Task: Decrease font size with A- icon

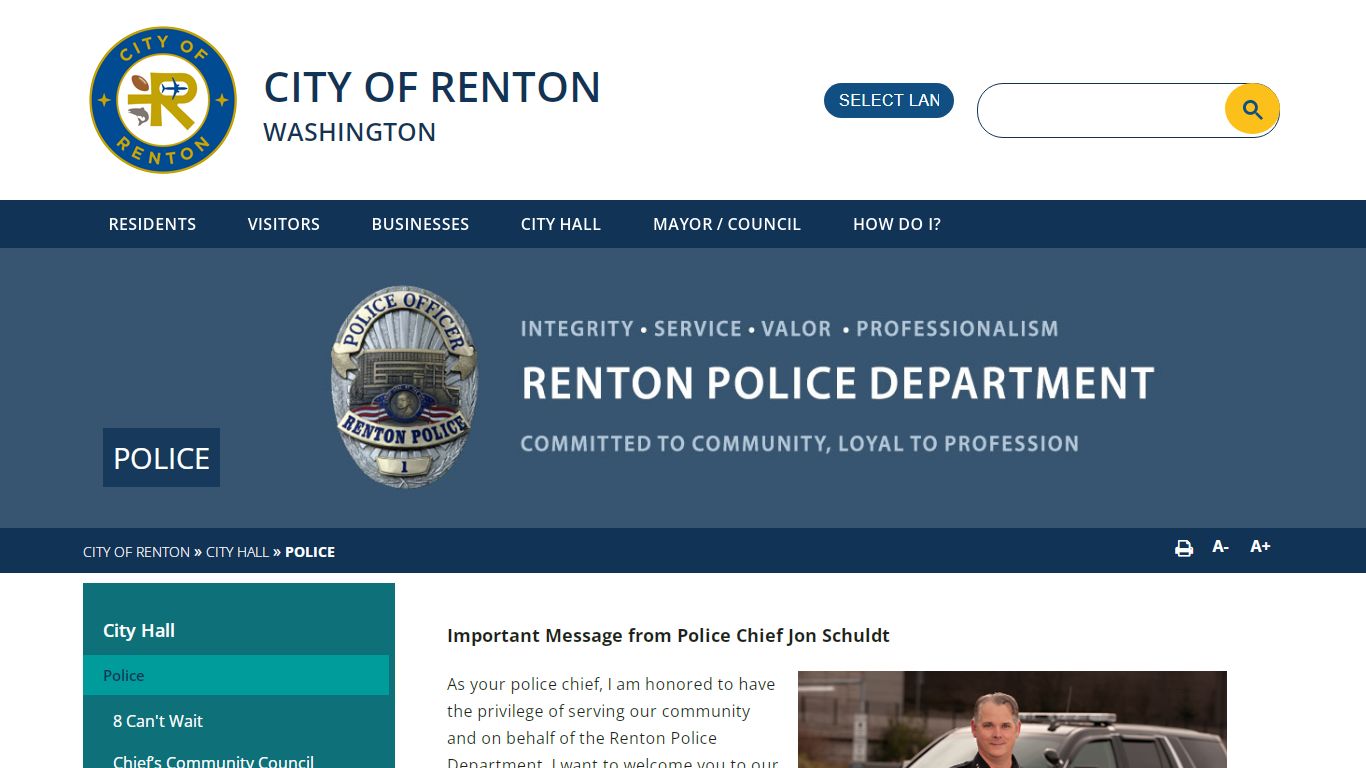Action: pos(1220,547)
